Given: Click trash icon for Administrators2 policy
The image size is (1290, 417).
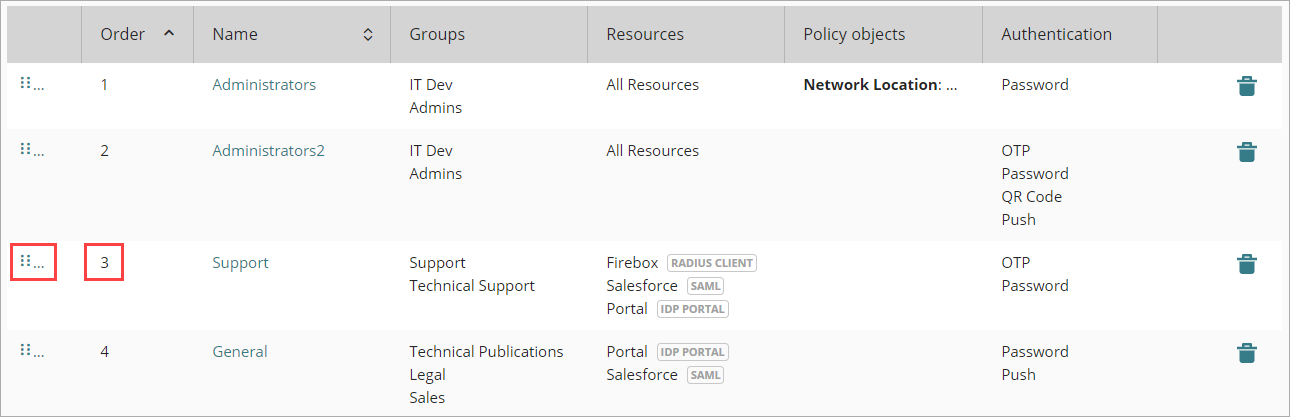Looking at the screenshot, I should coord(1246,152).
